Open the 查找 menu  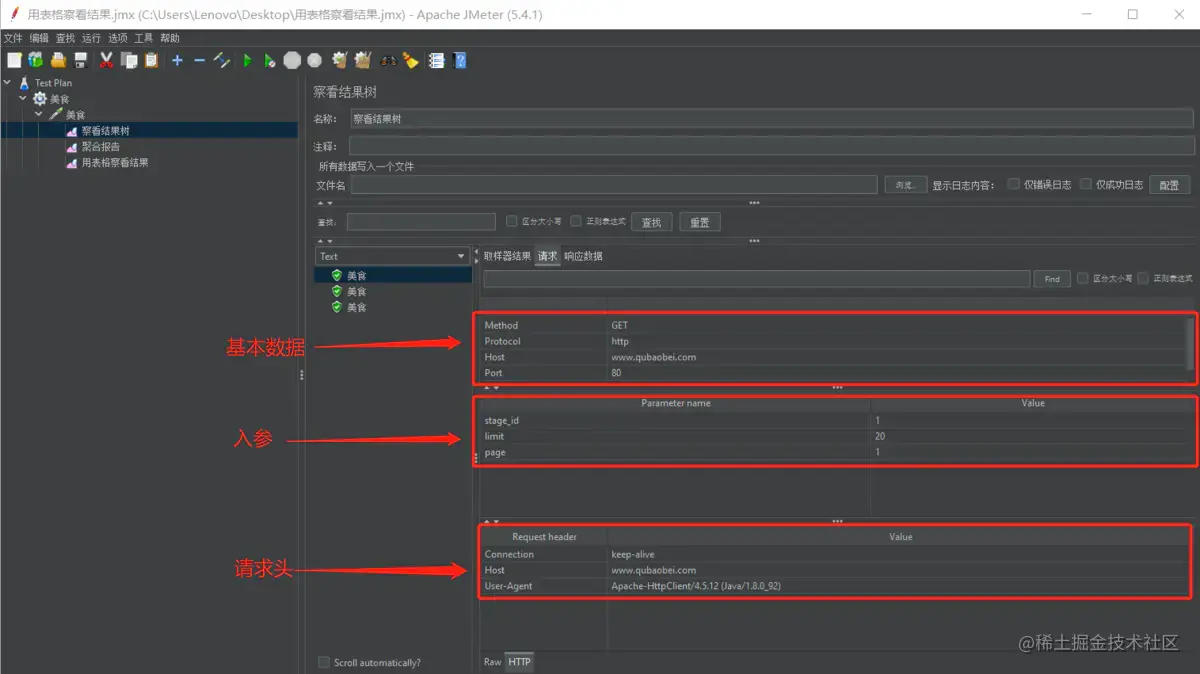65,38
